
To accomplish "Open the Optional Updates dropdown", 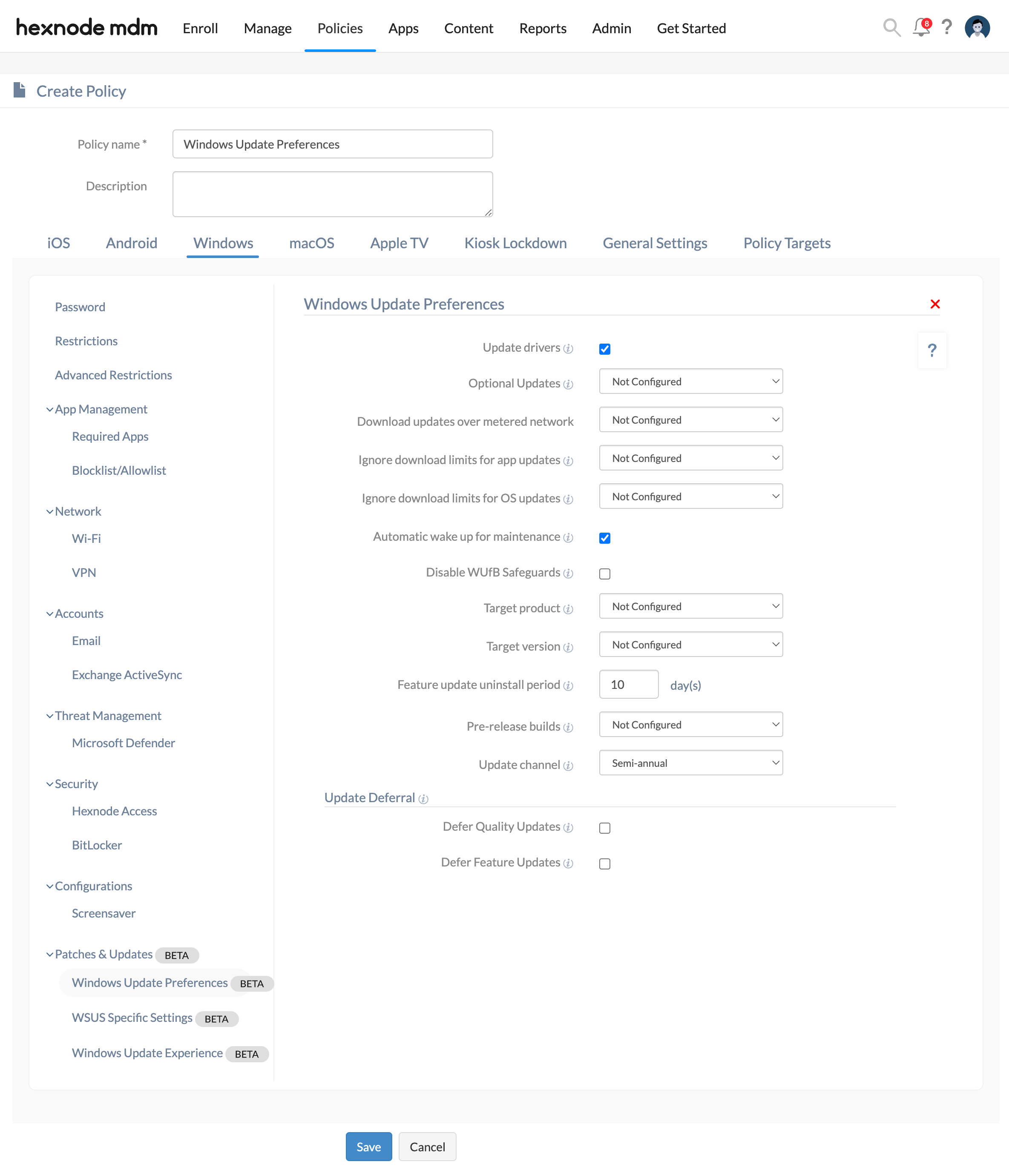I will (x=690, y=381).
